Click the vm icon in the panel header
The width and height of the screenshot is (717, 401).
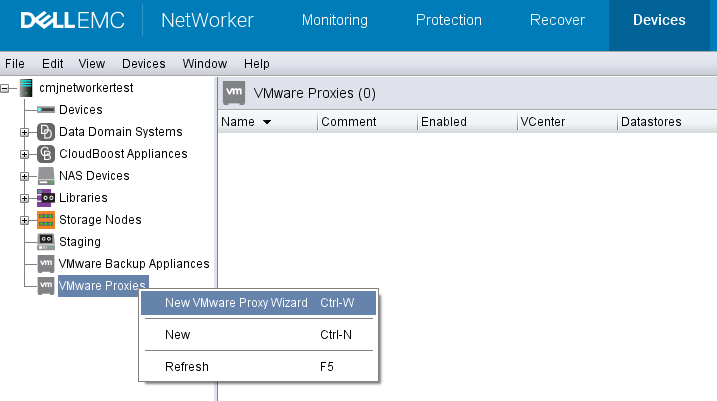click(234, 93)
